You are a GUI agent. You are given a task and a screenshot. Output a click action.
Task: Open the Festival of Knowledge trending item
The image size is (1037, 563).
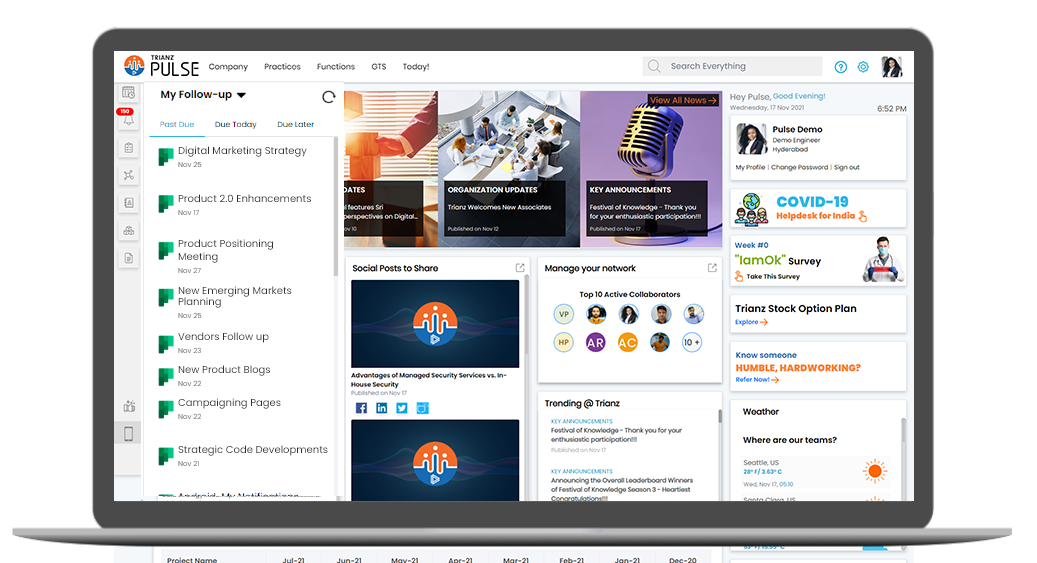click(x=616, y=435)
